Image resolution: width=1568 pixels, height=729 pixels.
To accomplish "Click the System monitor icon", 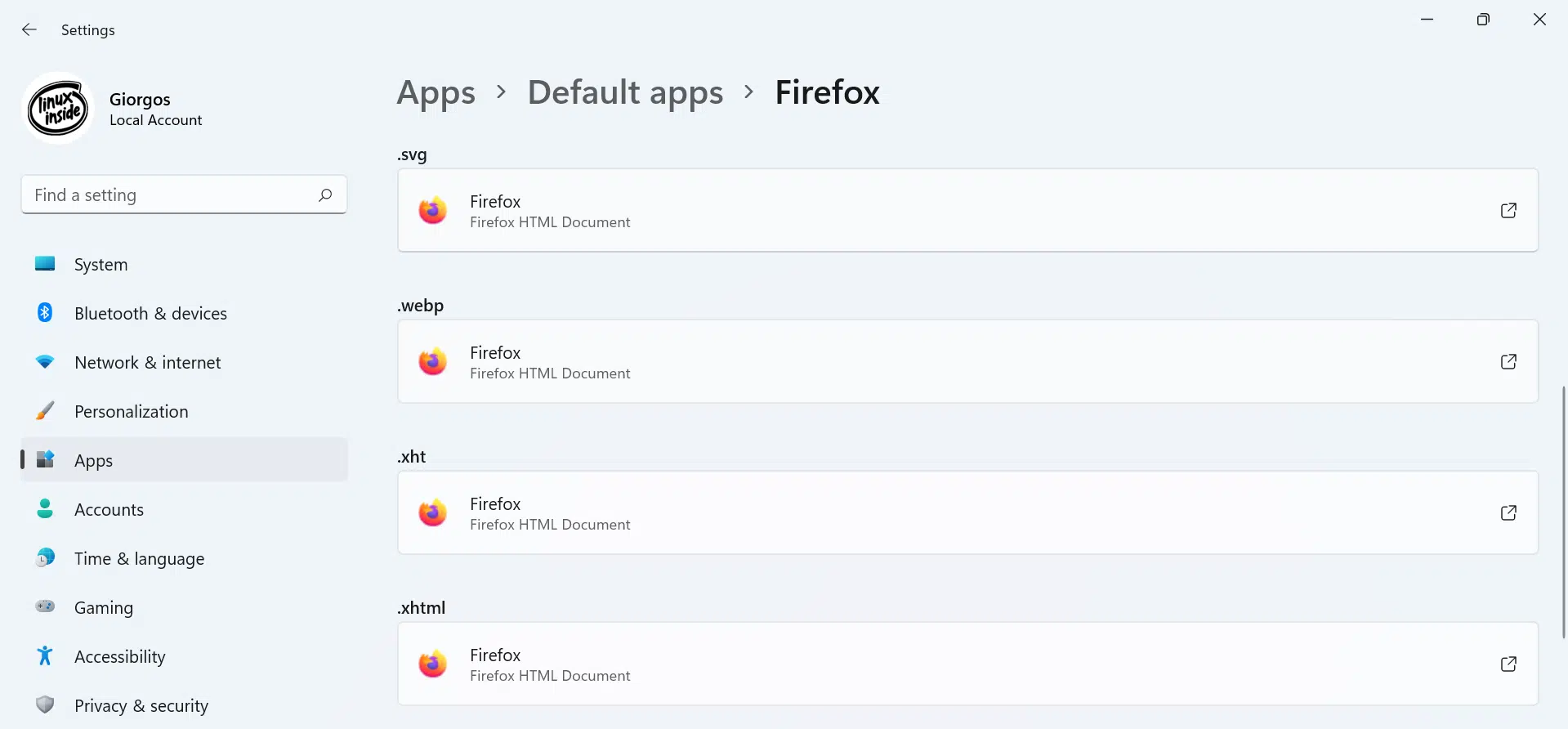I will click(x=45, y=263).
